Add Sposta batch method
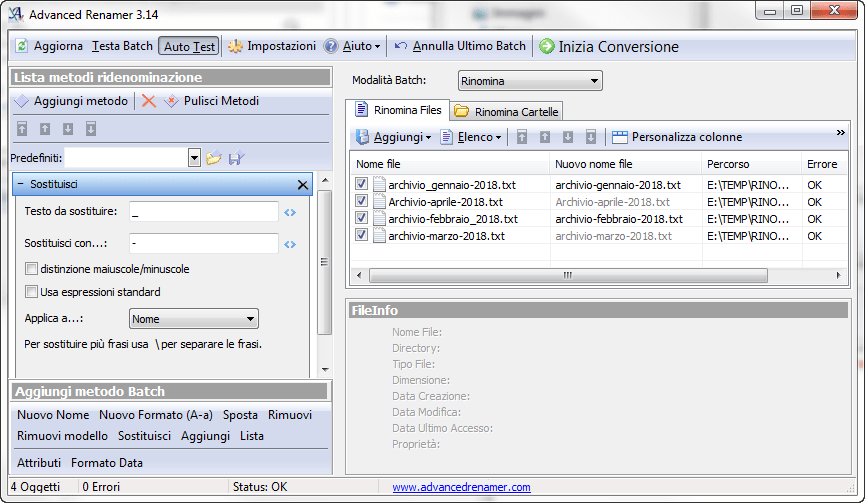This screenshot has width=865, height=503. (240, 415)
